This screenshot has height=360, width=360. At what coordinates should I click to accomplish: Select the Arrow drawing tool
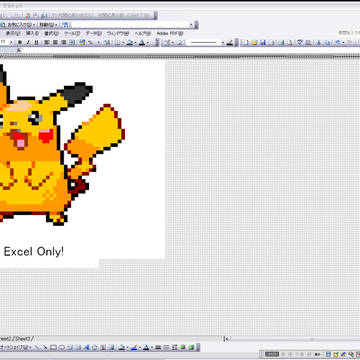(45, 347)
